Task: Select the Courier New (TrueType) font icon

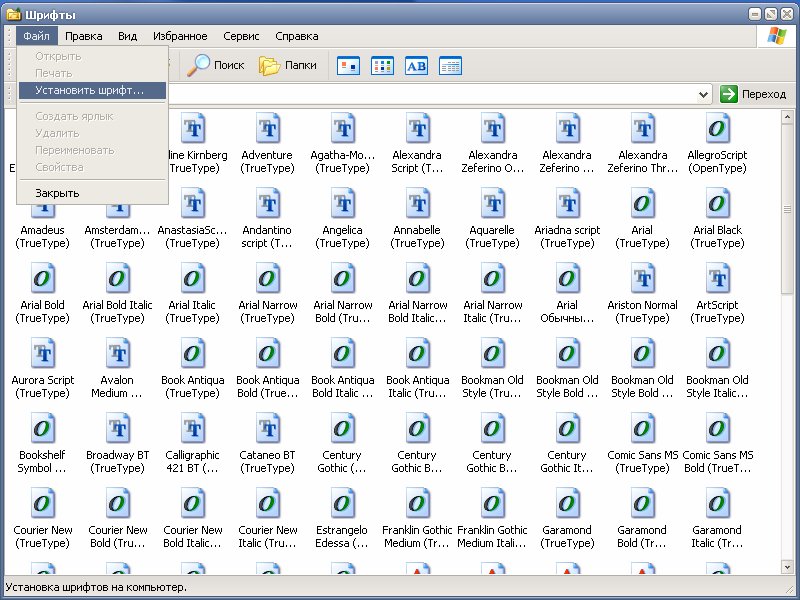Action: 42,503
